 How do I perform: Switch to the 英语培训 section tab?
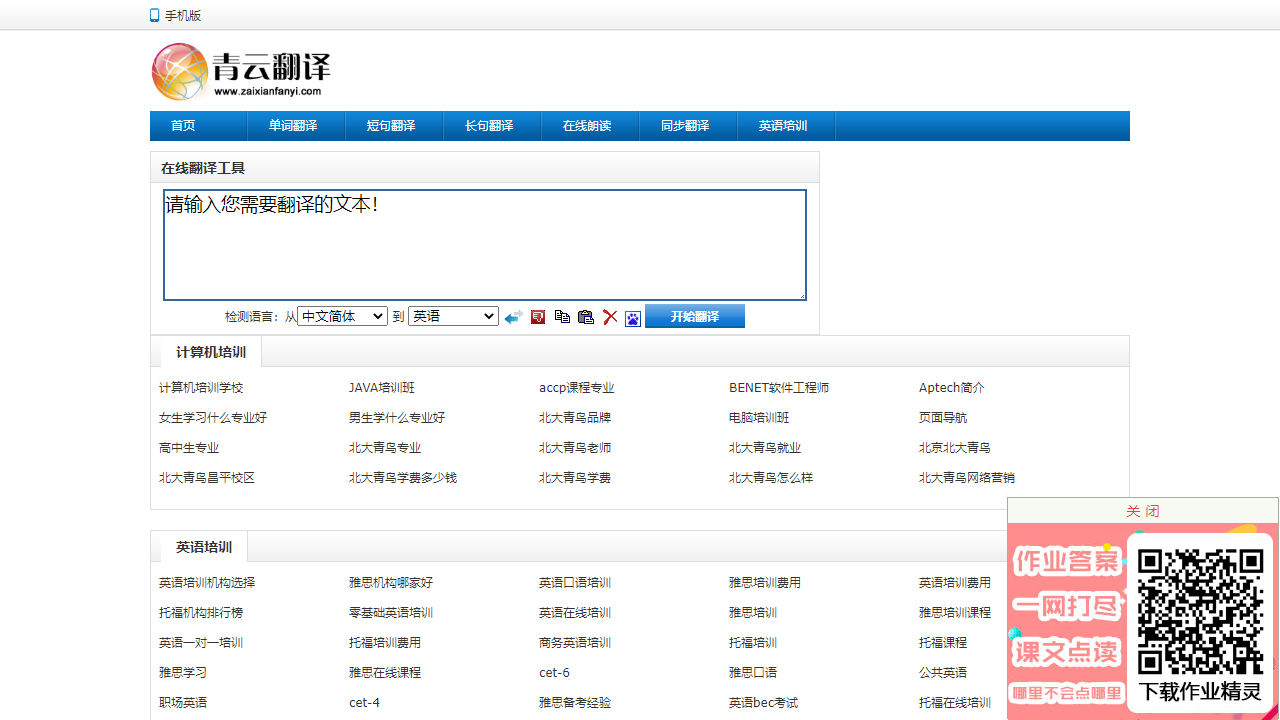[204, 547]
